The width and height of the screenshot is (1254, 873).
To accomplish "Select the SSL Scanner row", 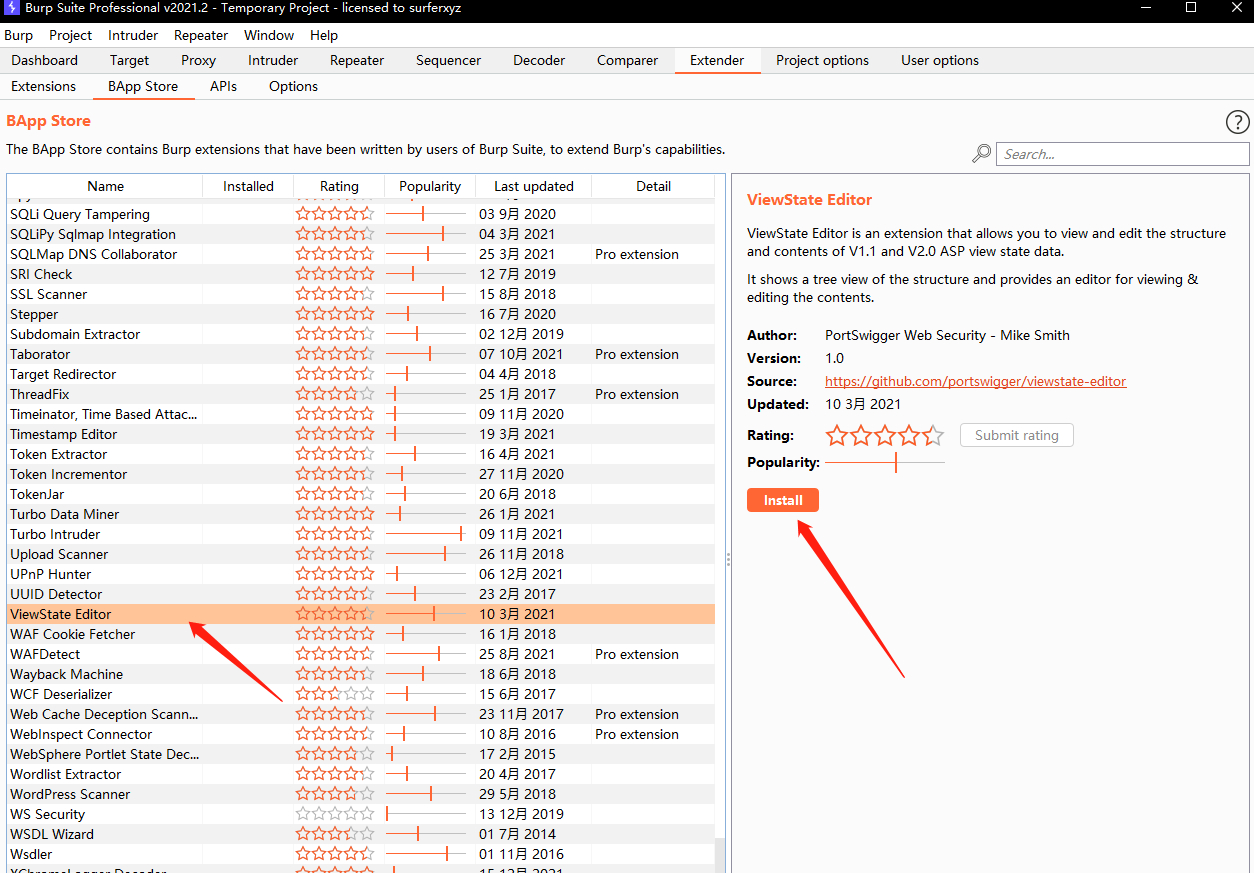I will [361, 294].
